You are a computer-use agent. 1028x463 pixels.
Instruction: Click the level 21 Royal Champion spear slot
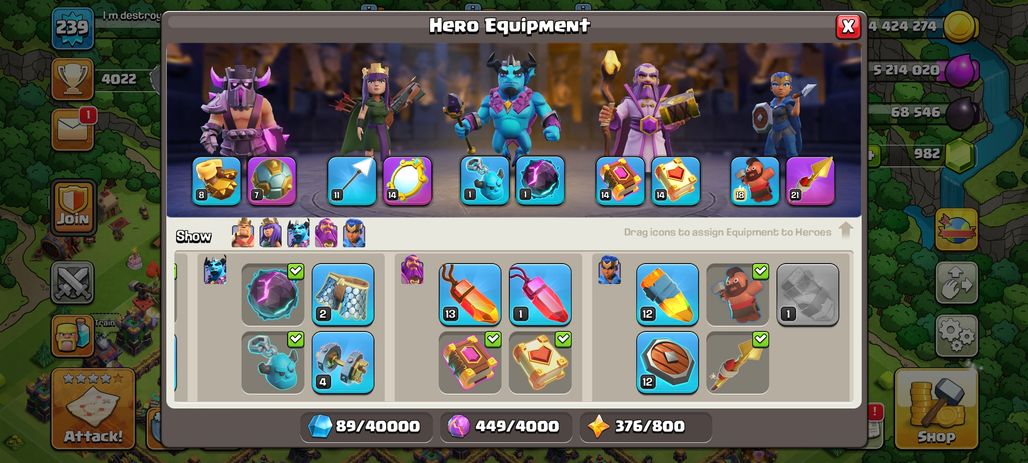810,181
